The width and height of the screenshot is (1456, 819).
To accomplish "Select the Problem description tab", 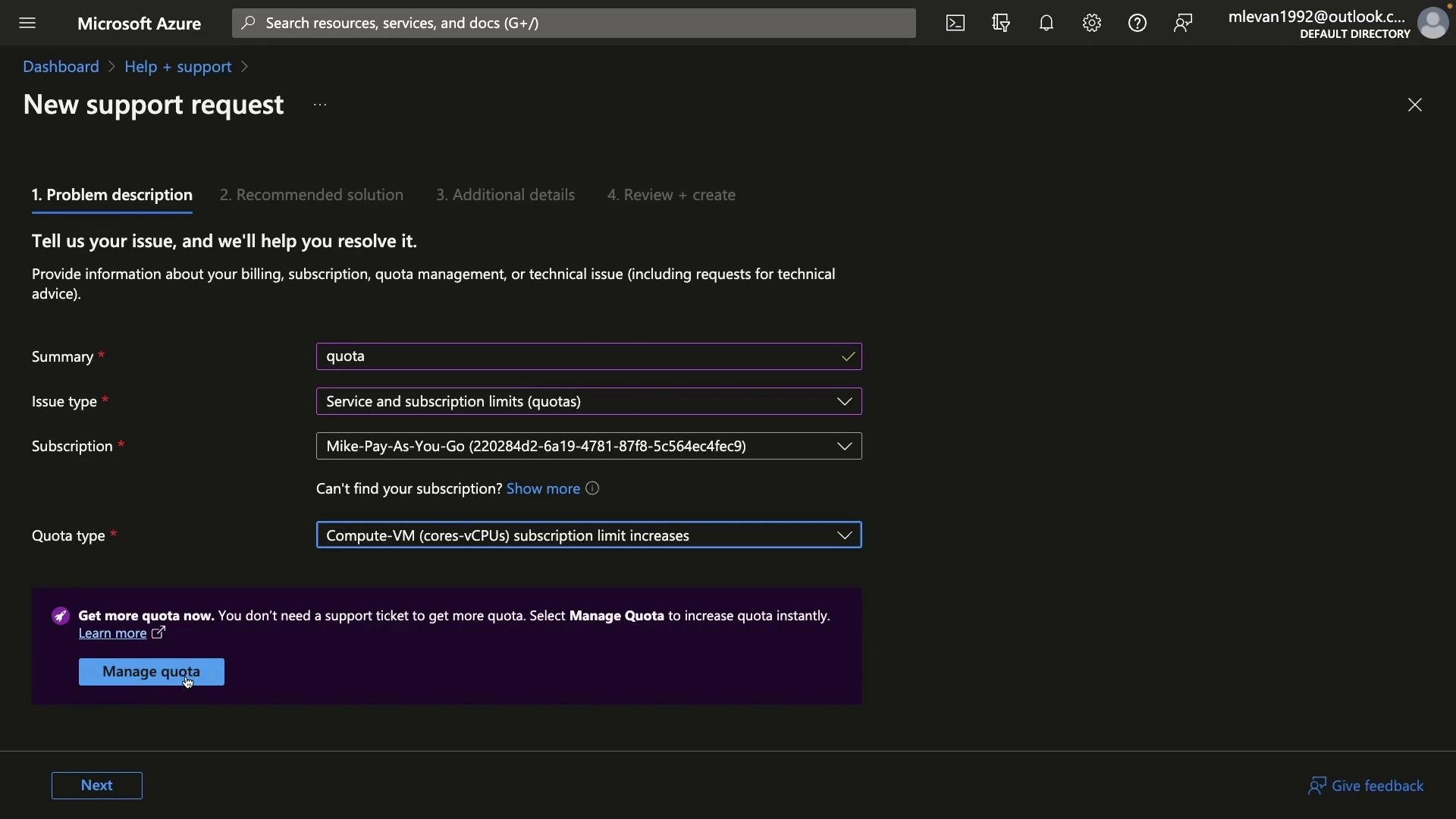I will pyautogui.click(x=112, y=195).
